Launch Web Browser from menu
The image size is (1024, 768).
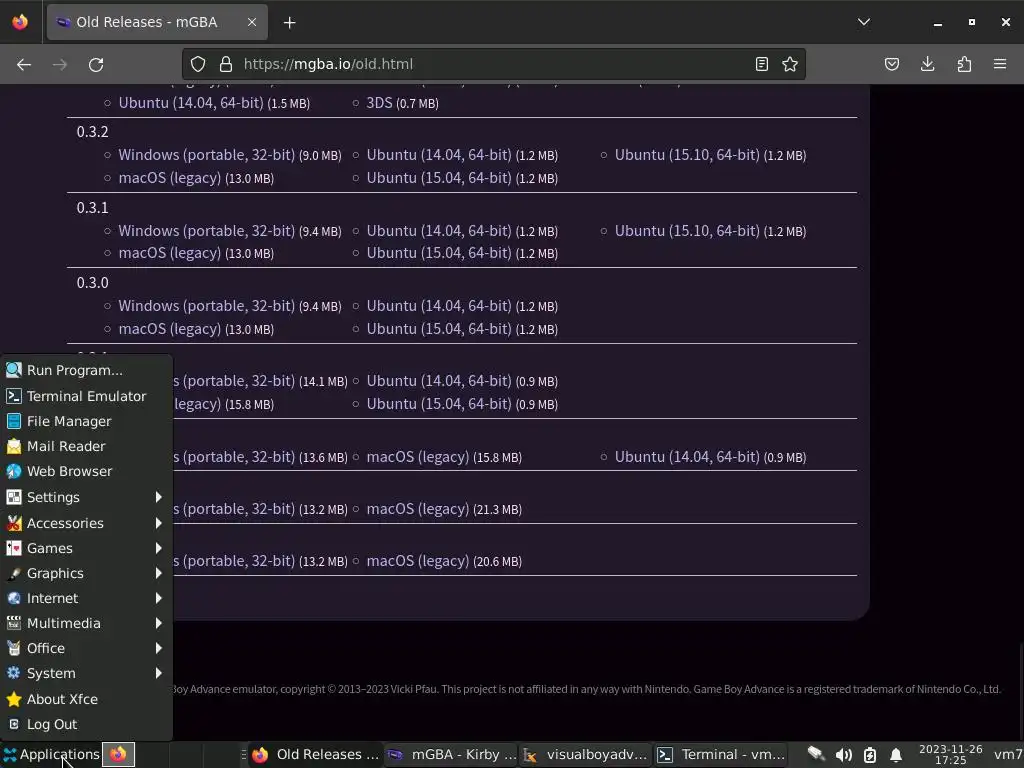point(86,471)
